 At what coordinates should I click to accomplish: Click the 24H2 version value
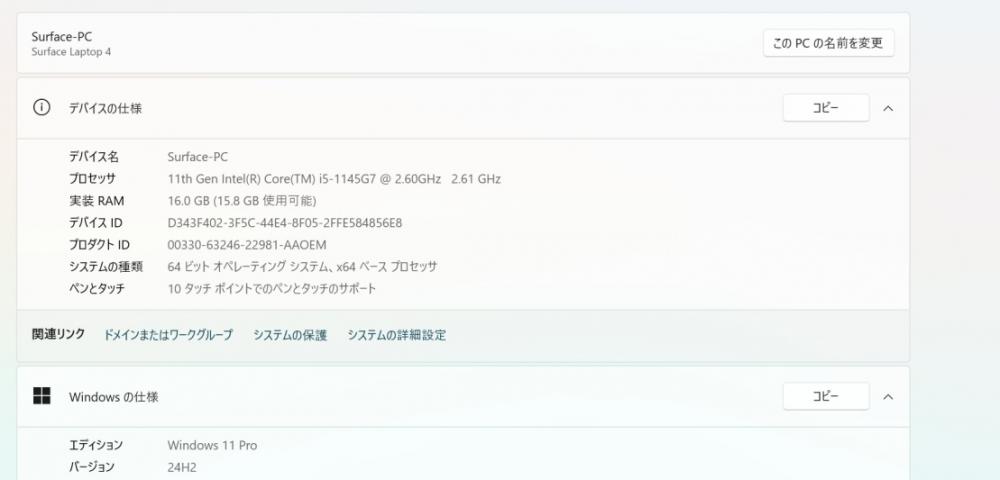coord(182,467)
